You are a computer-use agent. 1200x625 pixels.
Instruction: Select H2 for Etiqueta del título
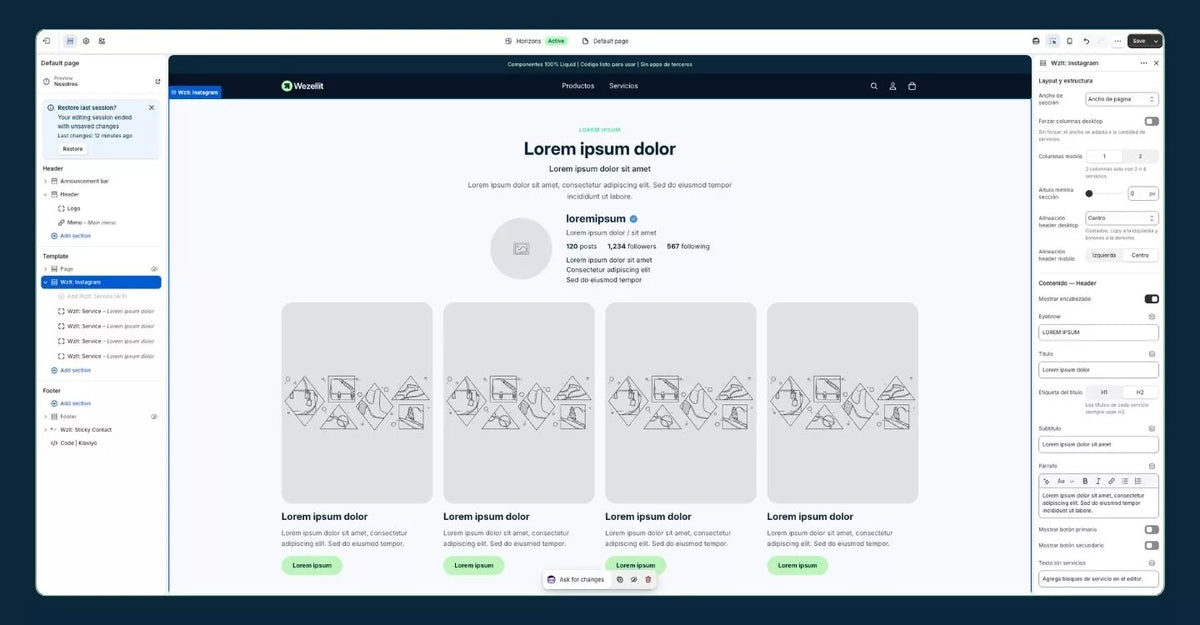coord(1140,392)
